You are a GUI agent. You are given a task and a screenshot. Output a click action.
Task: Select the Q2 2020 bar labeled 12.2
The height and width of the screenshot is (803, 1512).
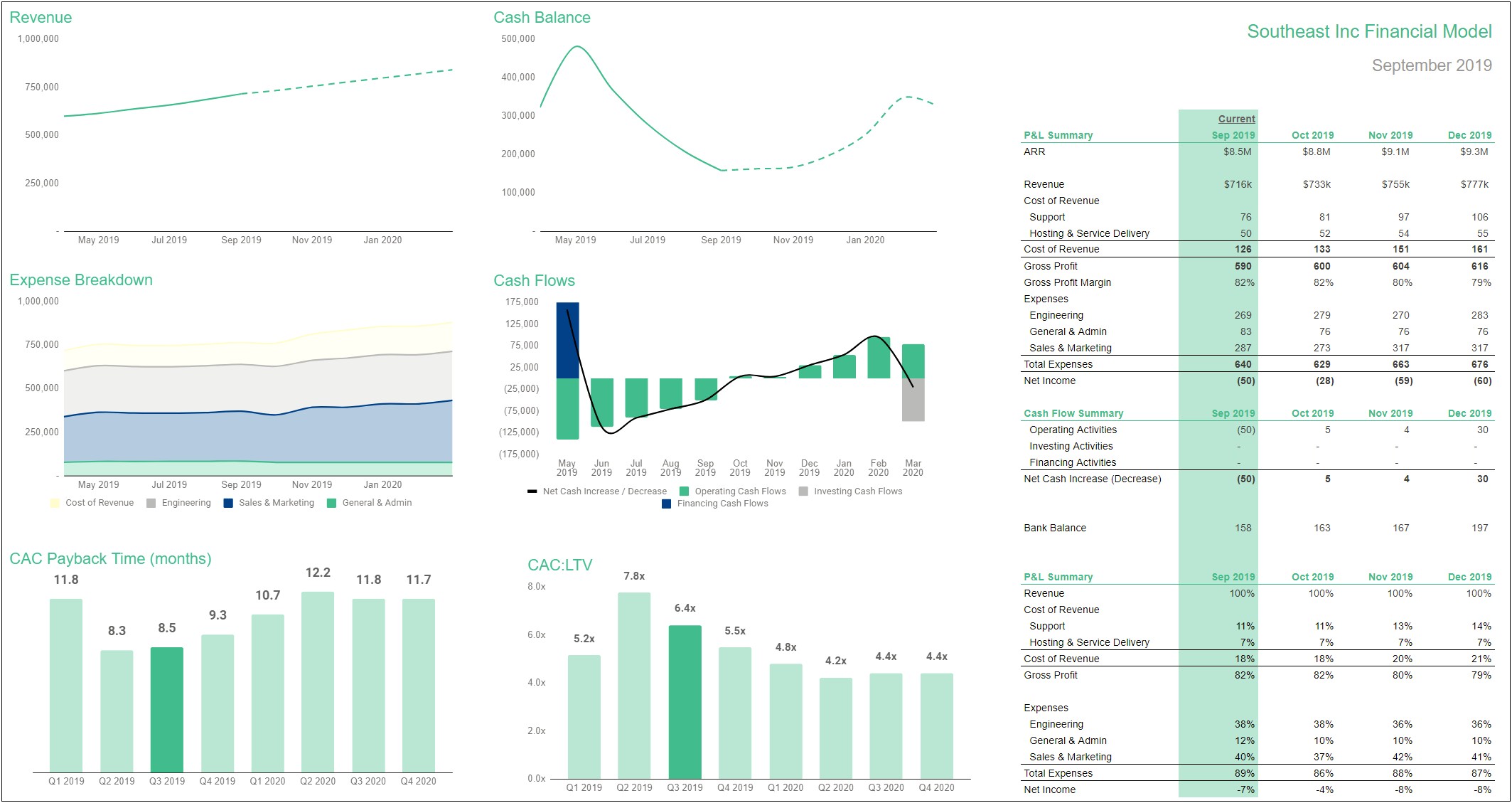coord(318,682)
